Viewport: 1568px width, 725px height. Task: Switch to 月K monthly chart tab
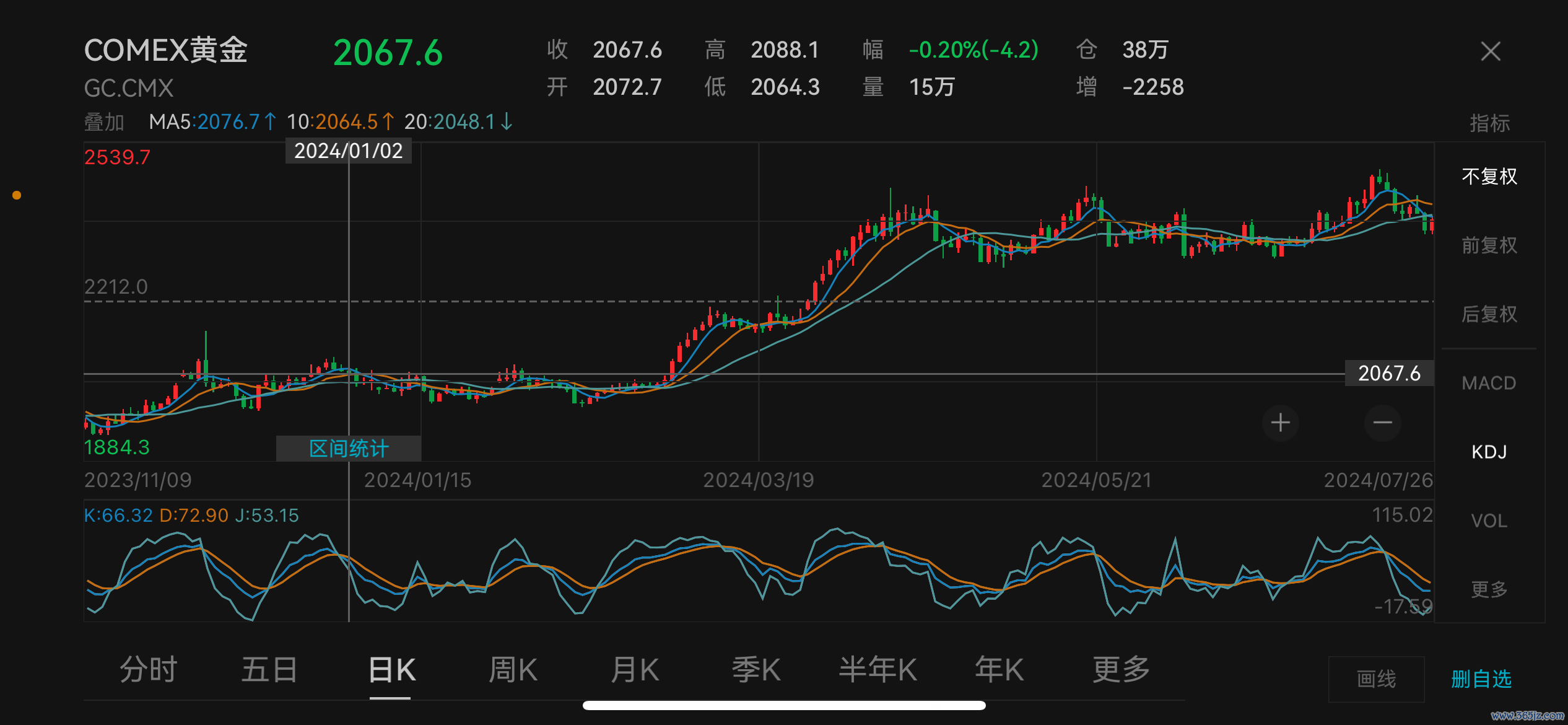click(634, 670)
